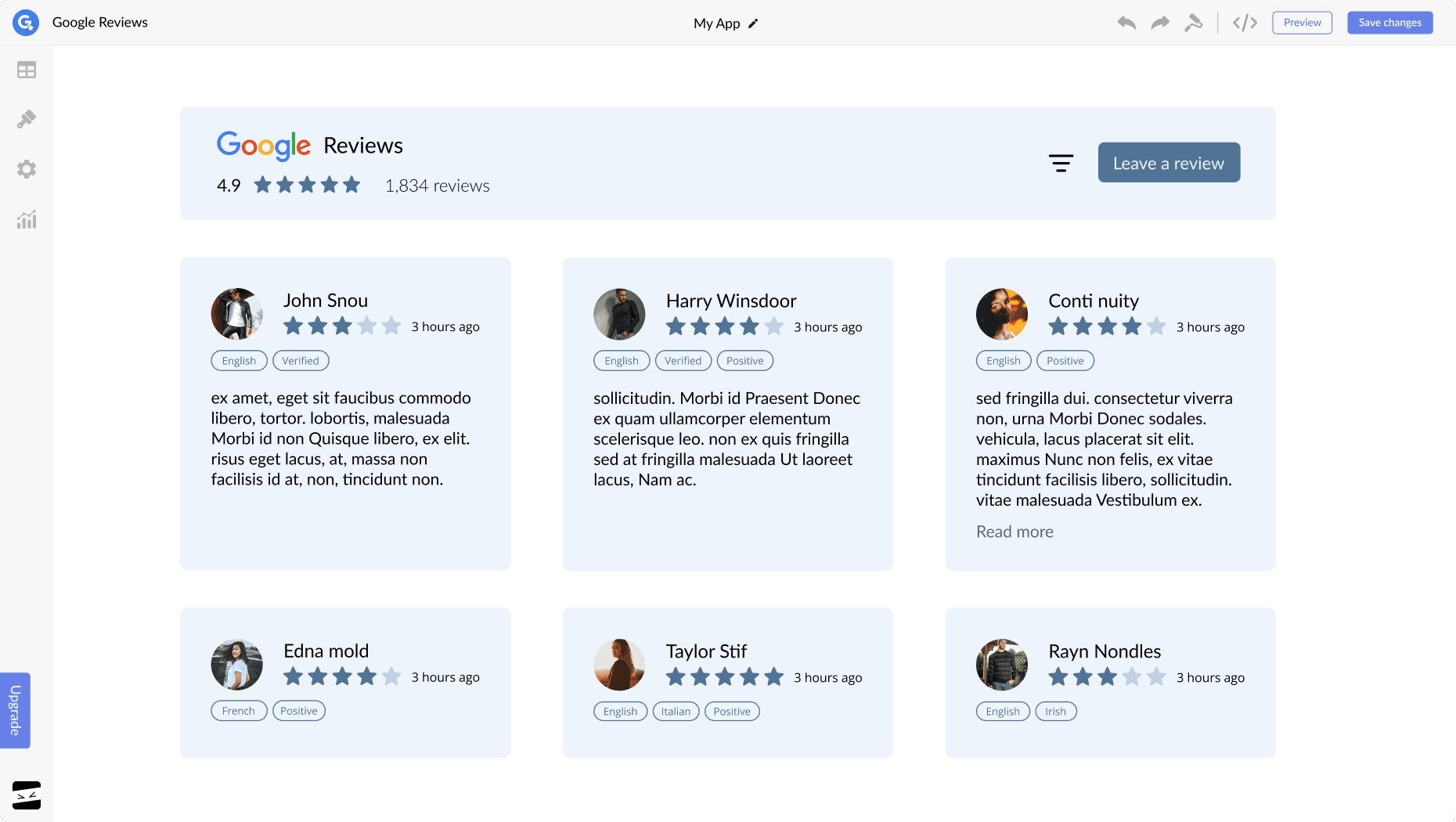Click the My App title text
1456x822 pixels.
click(x=716, y=23)
